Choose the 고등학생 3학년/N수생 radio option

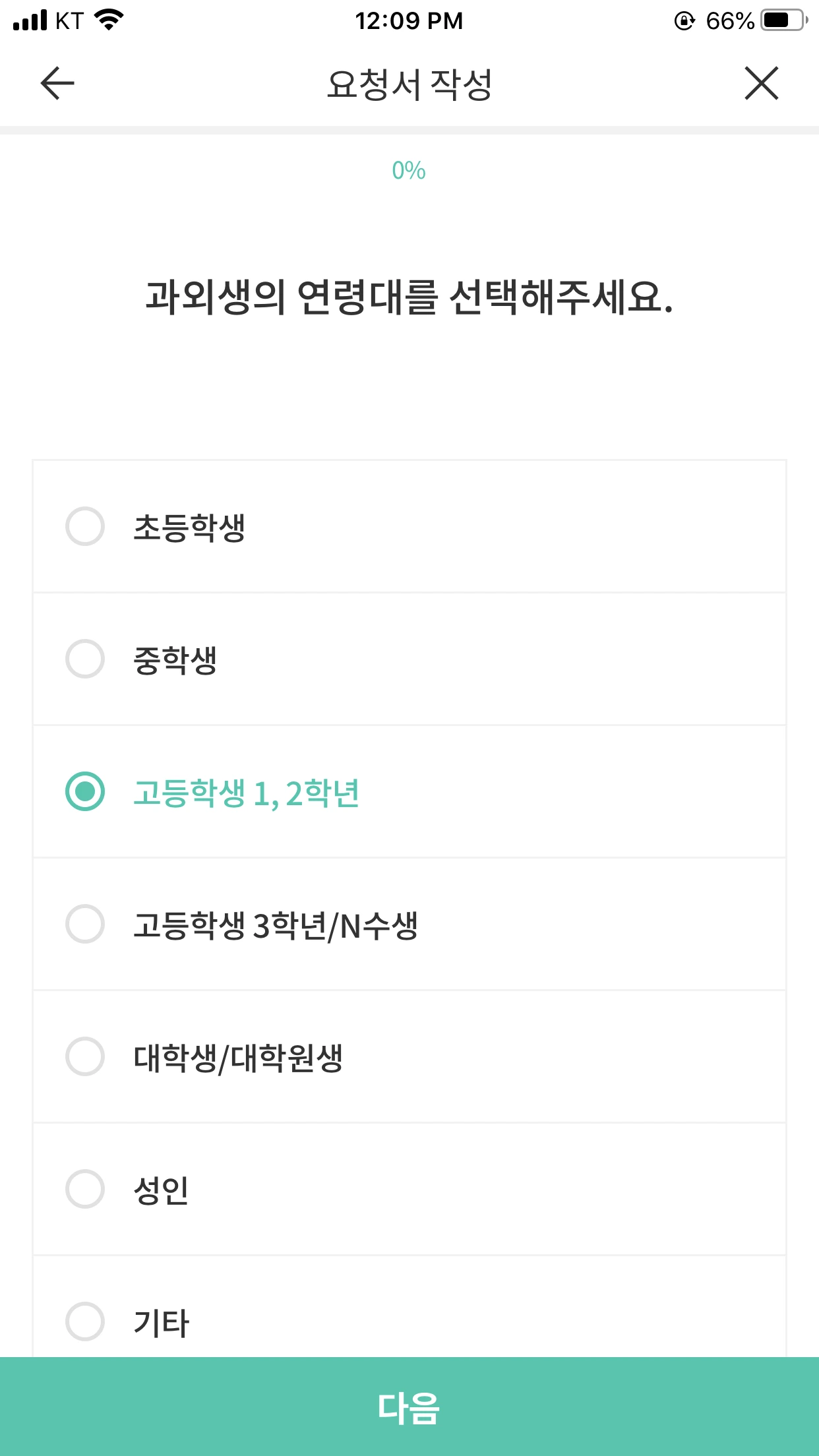pyautogui.click(x=85, y=924)
